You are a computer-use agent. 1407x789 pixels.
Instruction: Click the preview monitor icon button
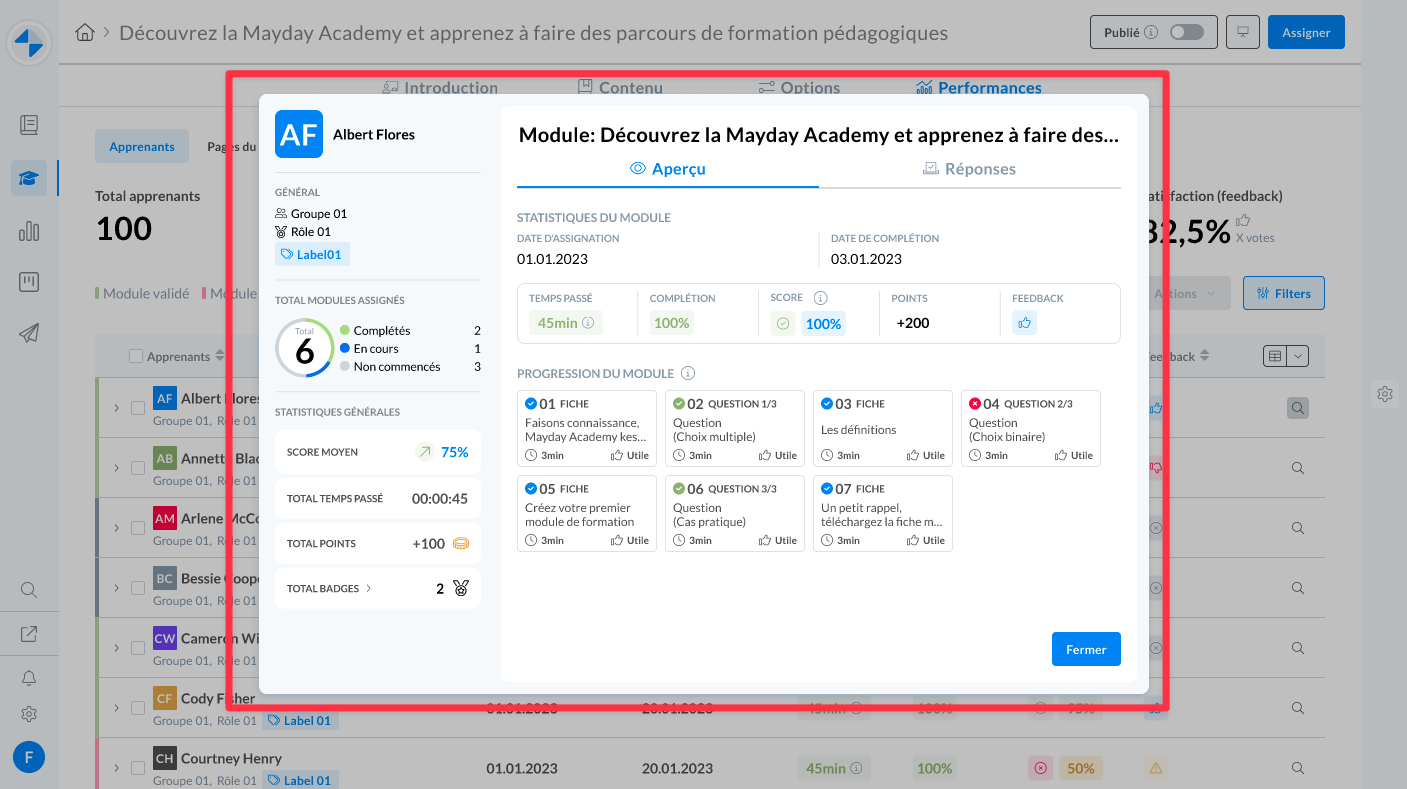pos(1243,32)
